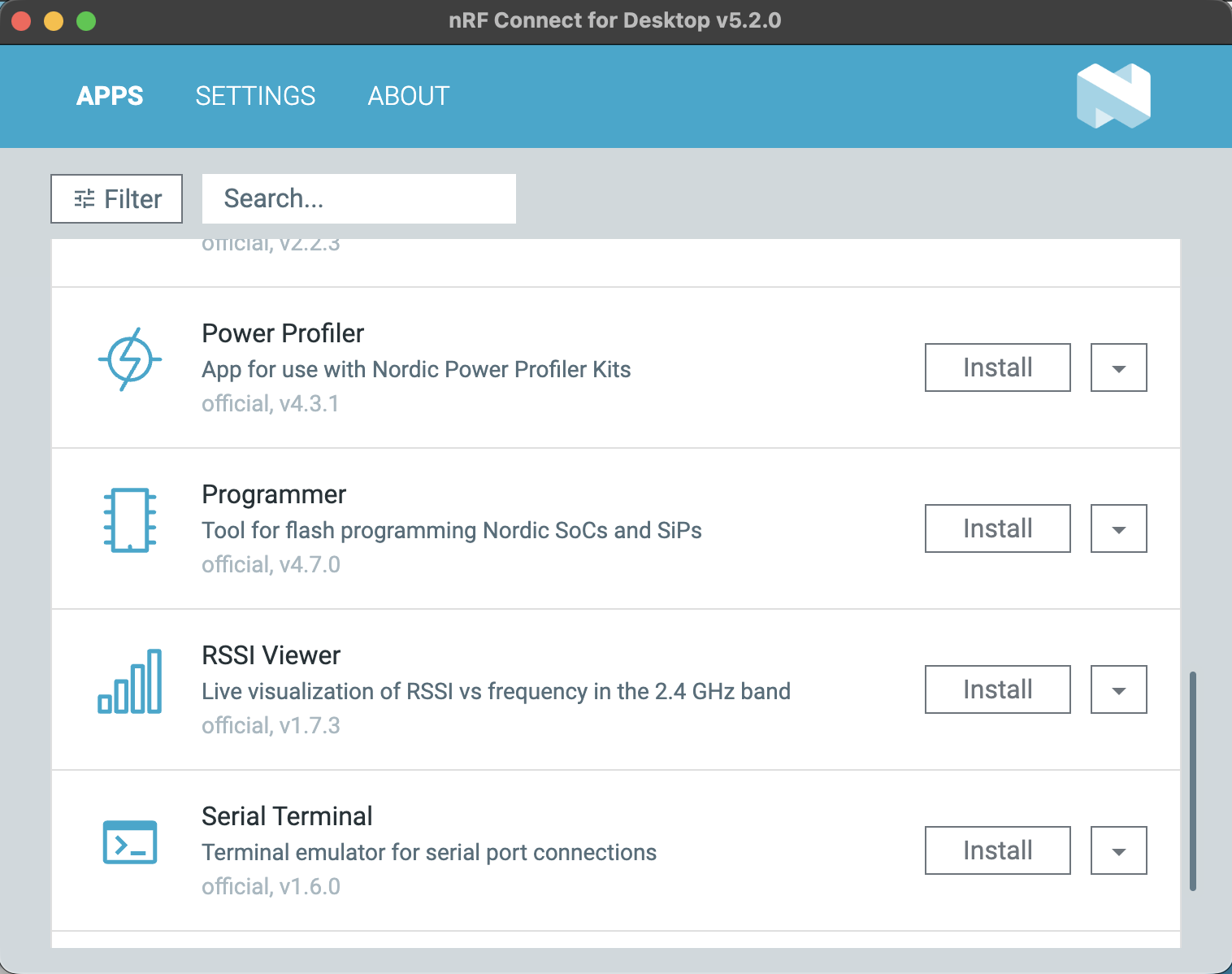Screen dimensions: 1232x974
Task: Install the Power Profiler app
Action: pyautogui.click(x=998, y=367)
